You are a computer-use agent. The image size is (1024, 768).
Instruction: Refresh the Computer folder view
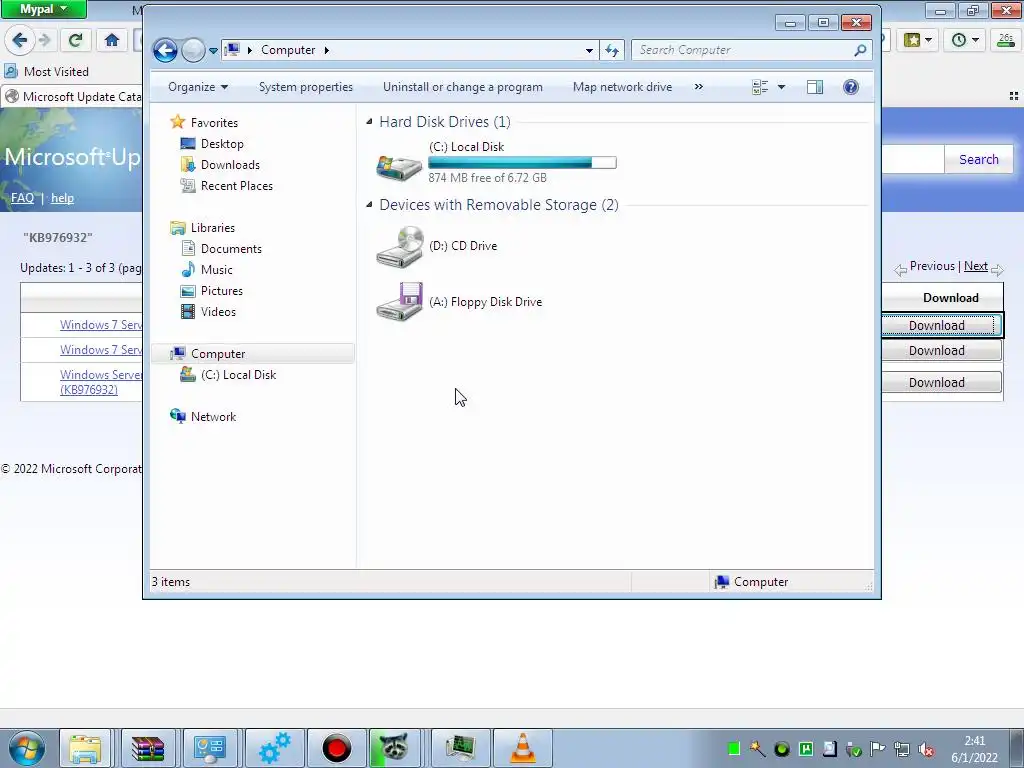click(x=612, y=50)
